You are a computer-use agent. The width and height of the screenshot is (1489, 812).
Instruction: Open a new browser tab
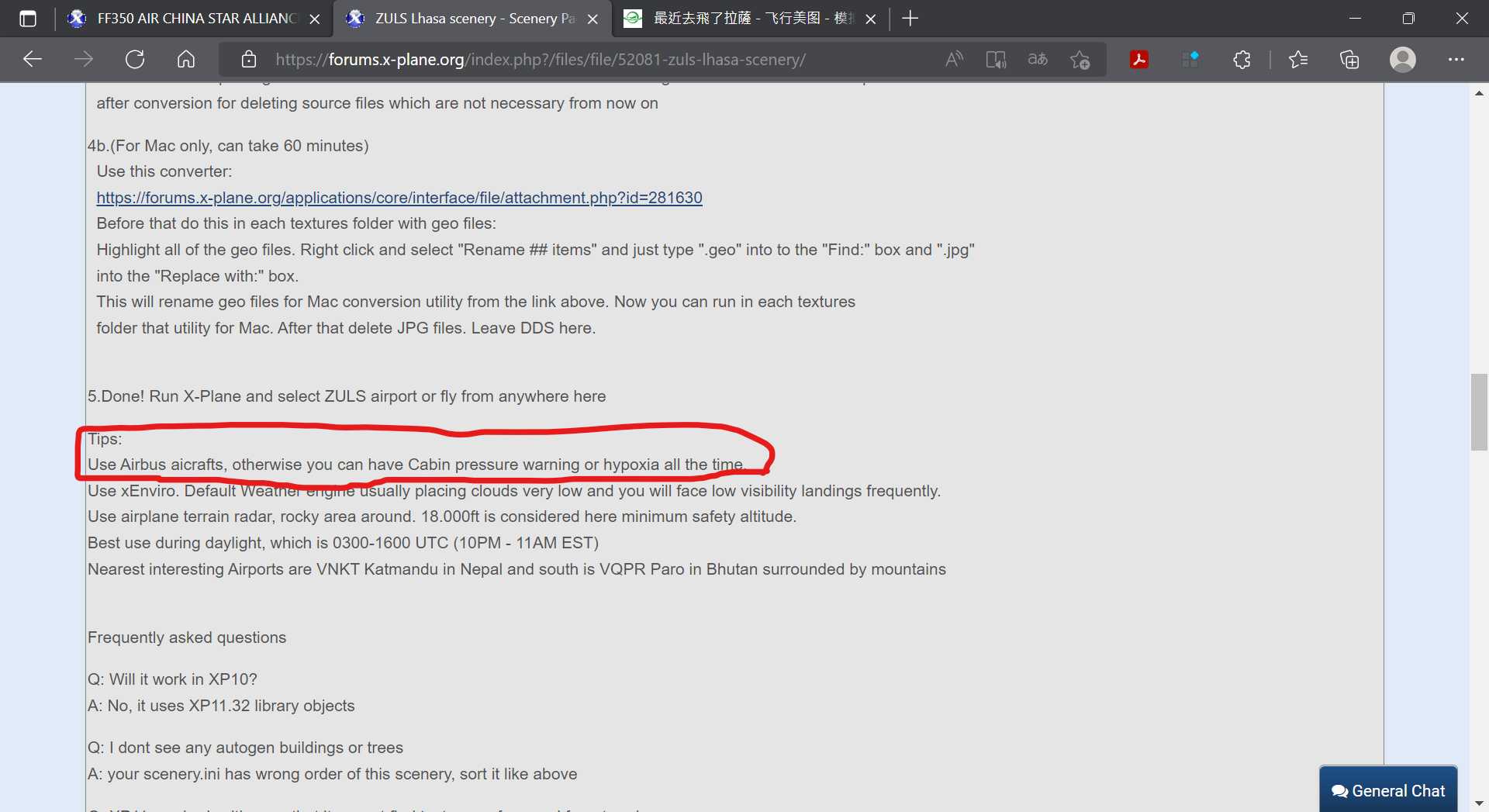[910, 19]
